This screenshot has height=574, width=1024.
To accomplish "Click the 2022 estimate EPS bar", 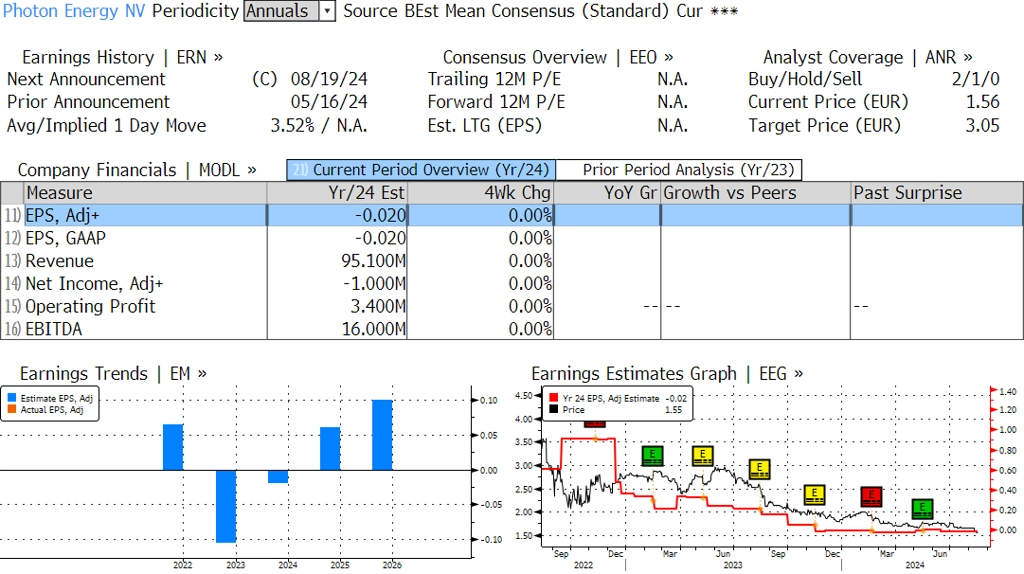I will (173, 447).
